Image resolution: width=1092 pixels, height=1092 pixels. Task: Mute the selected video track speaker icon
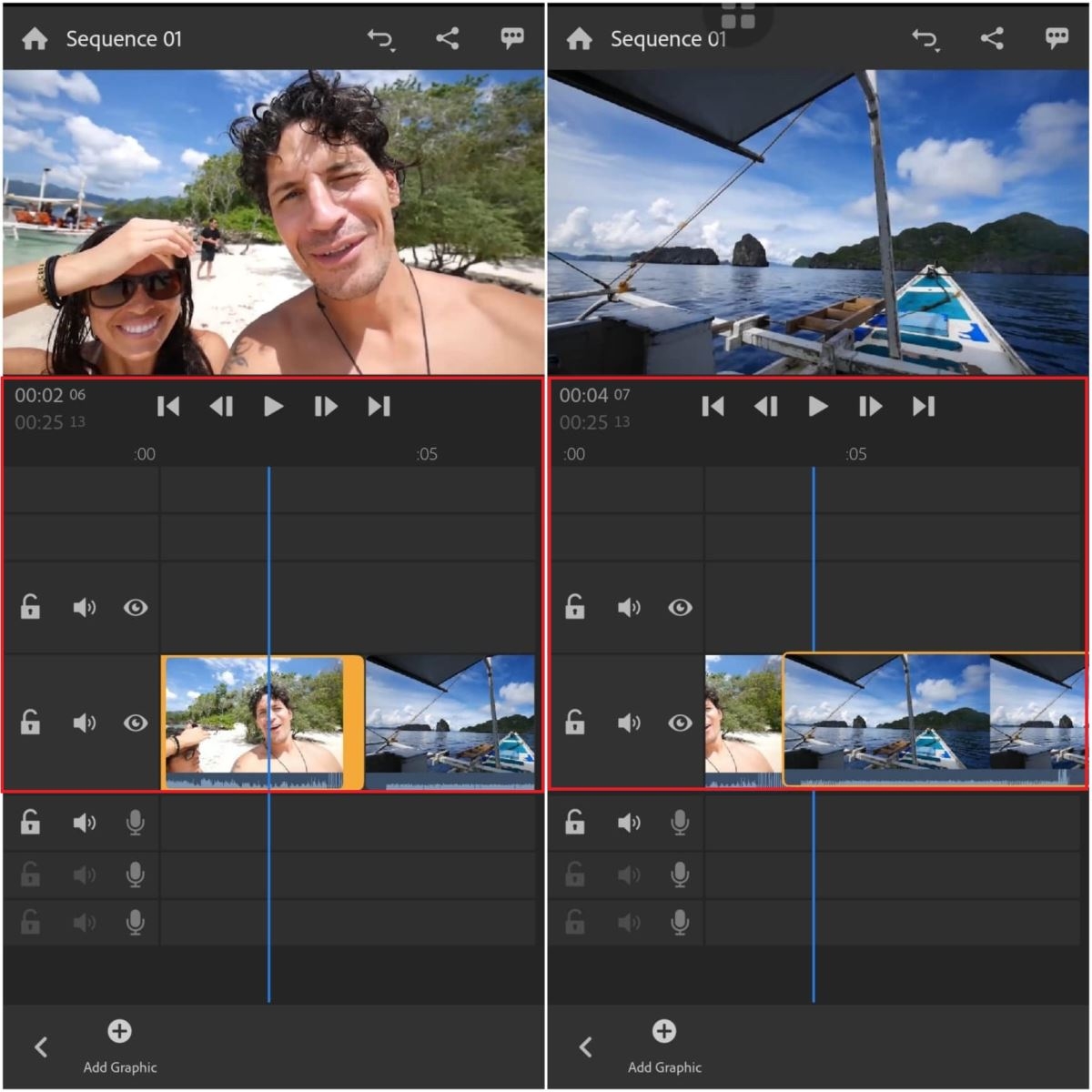84,723
